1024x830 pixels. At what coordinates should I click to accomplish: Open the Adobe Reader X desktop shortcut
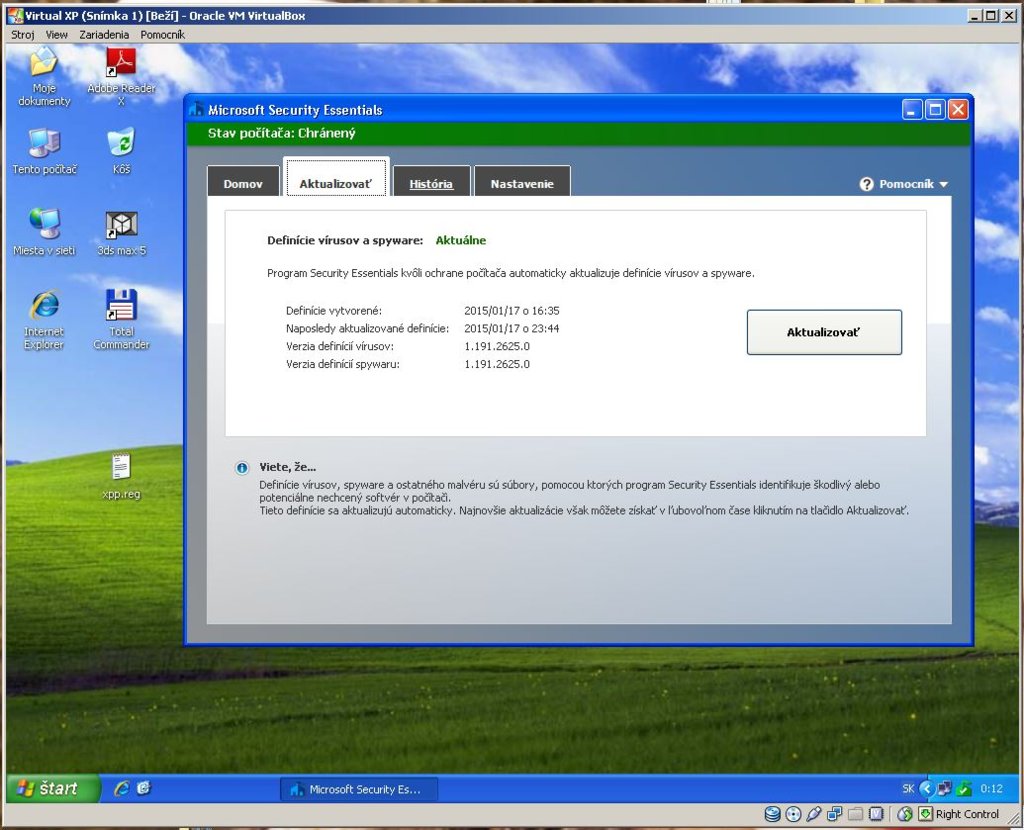(121, 76)
